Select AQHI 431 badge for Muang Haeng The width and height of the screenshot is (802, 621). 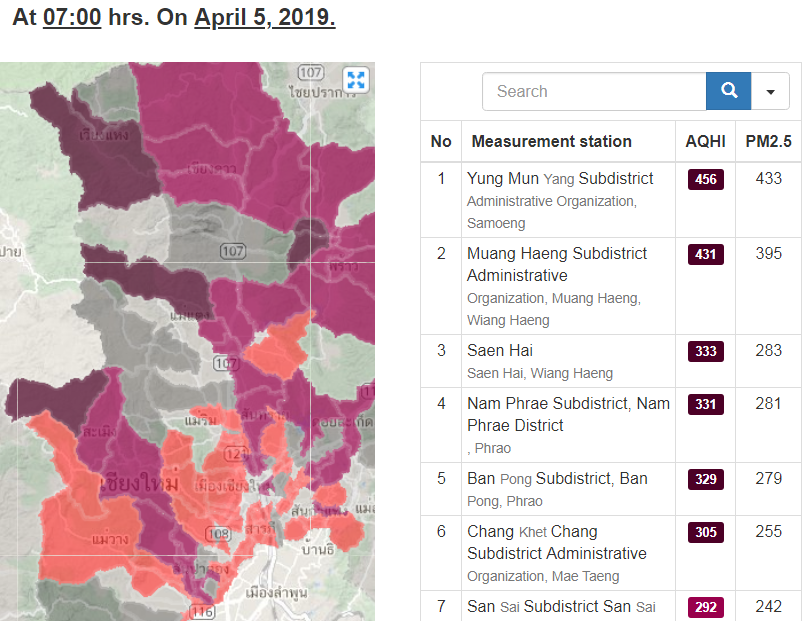coord(705,254)
